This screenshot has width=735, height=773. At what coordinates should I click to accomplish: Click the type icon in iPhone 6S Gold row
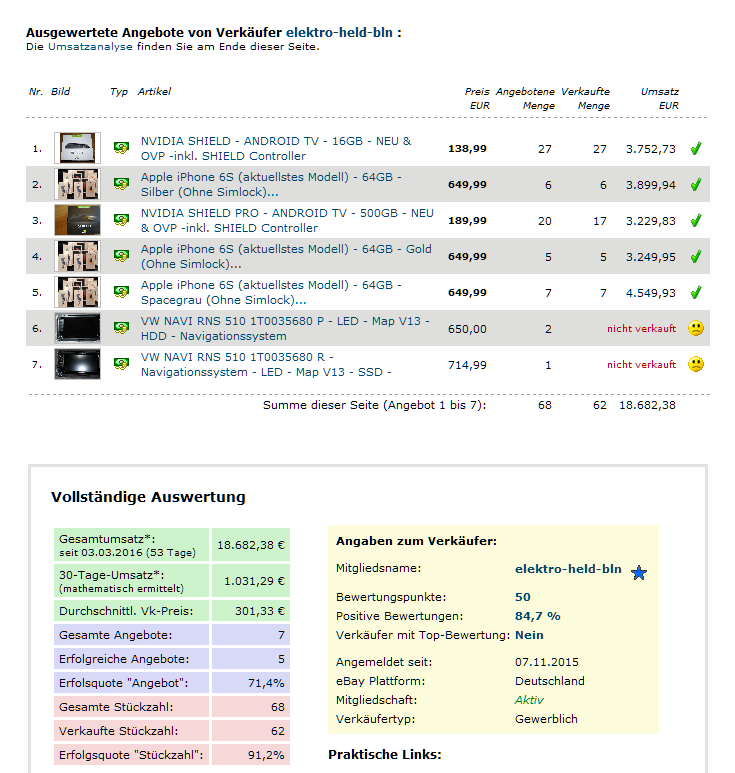tap(121, 255)
